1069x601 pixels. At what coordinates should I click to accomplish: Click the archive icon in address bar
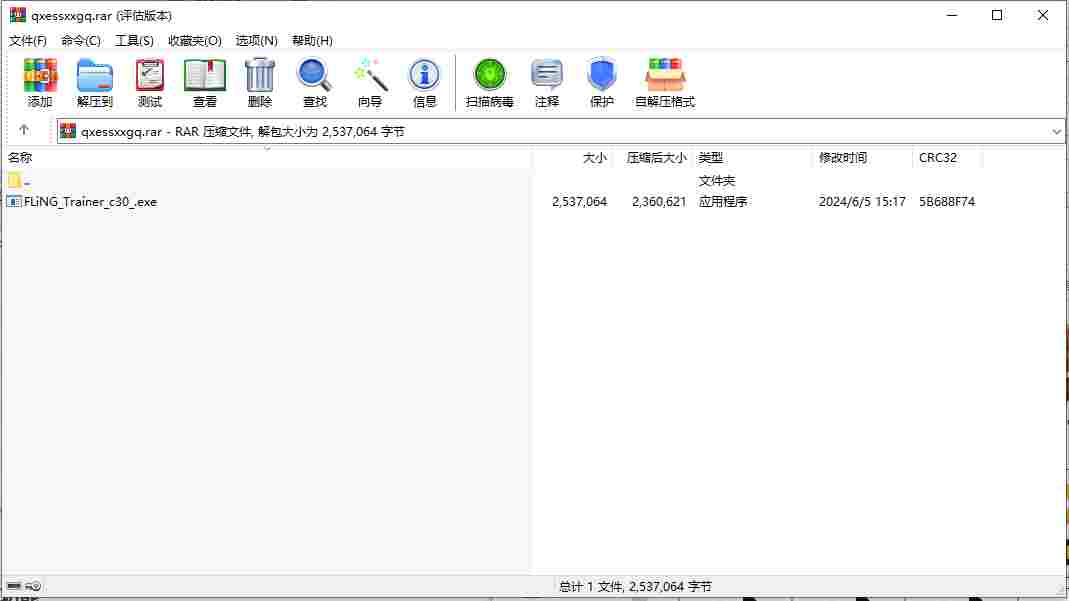(x=67, y=131)
